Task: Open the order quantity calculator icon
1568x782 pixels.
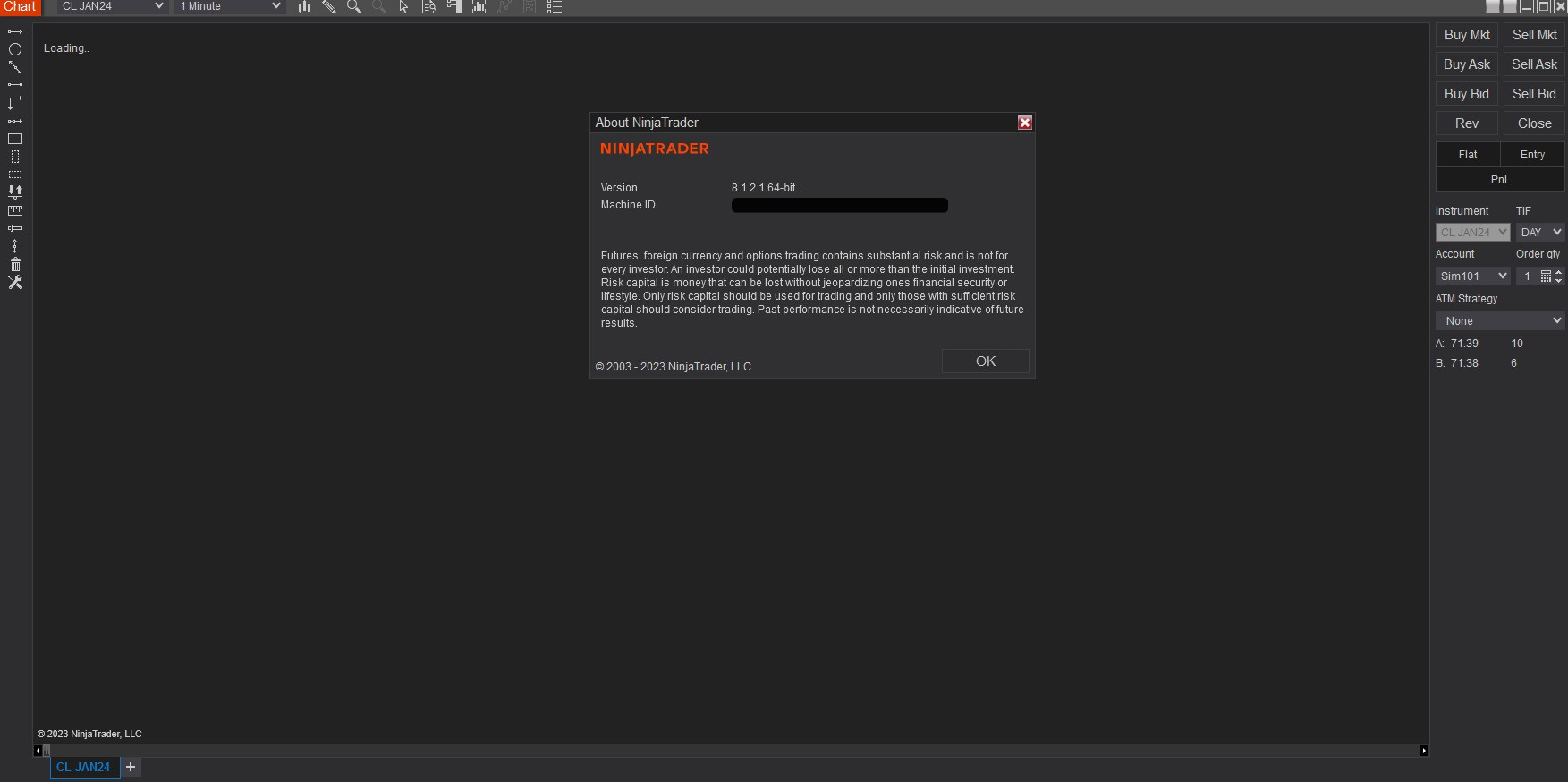Action: coord(1546,276)
